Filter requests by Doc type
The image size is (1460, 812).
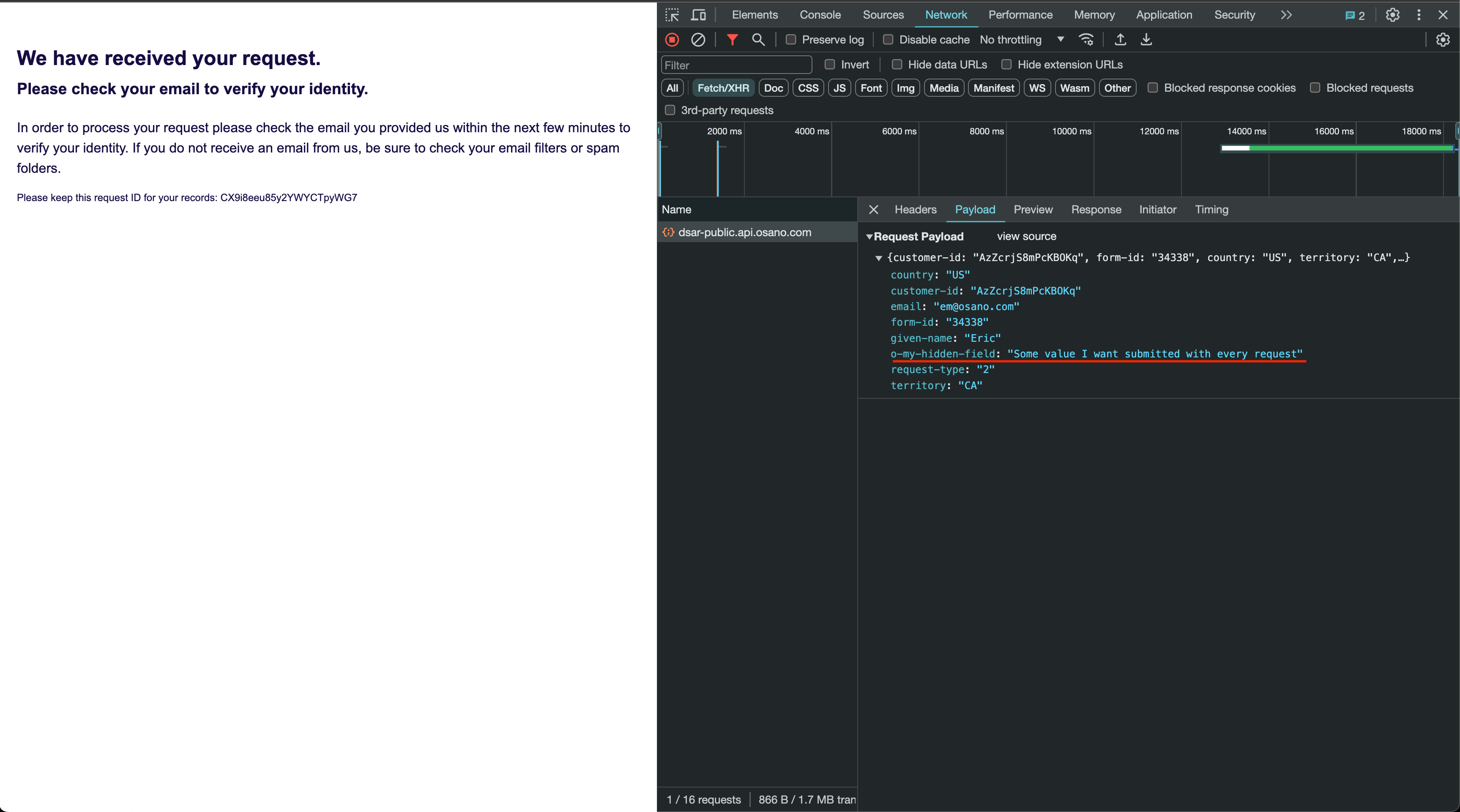pos(773,88)
